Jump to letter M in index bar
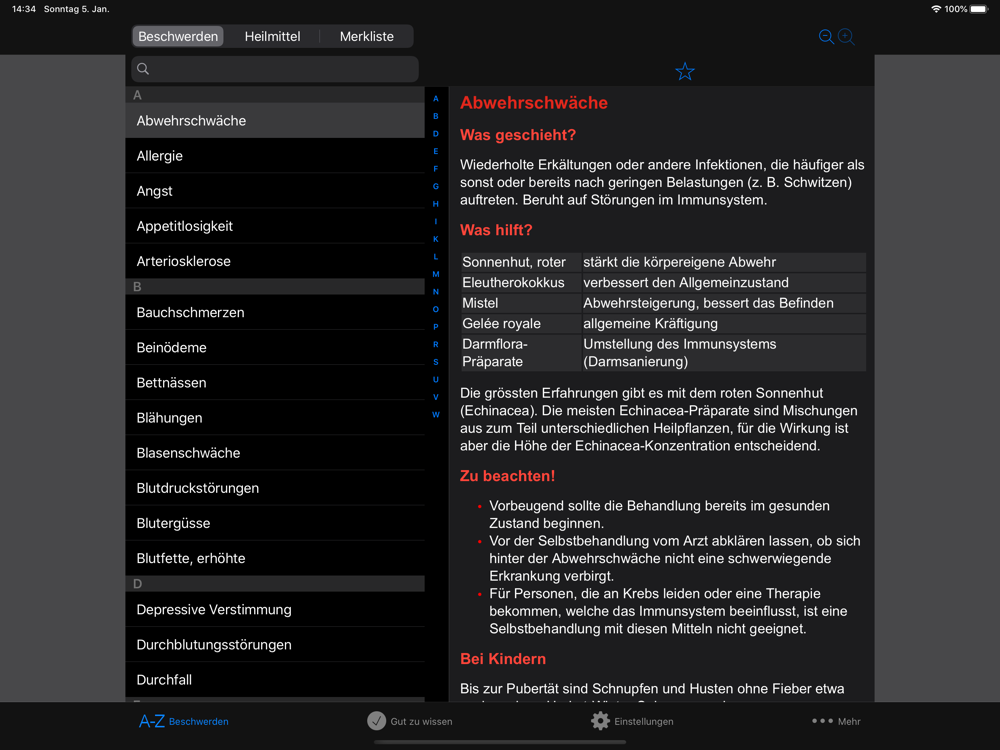This screenshot has height=750, width=1000. click(436, 274)
